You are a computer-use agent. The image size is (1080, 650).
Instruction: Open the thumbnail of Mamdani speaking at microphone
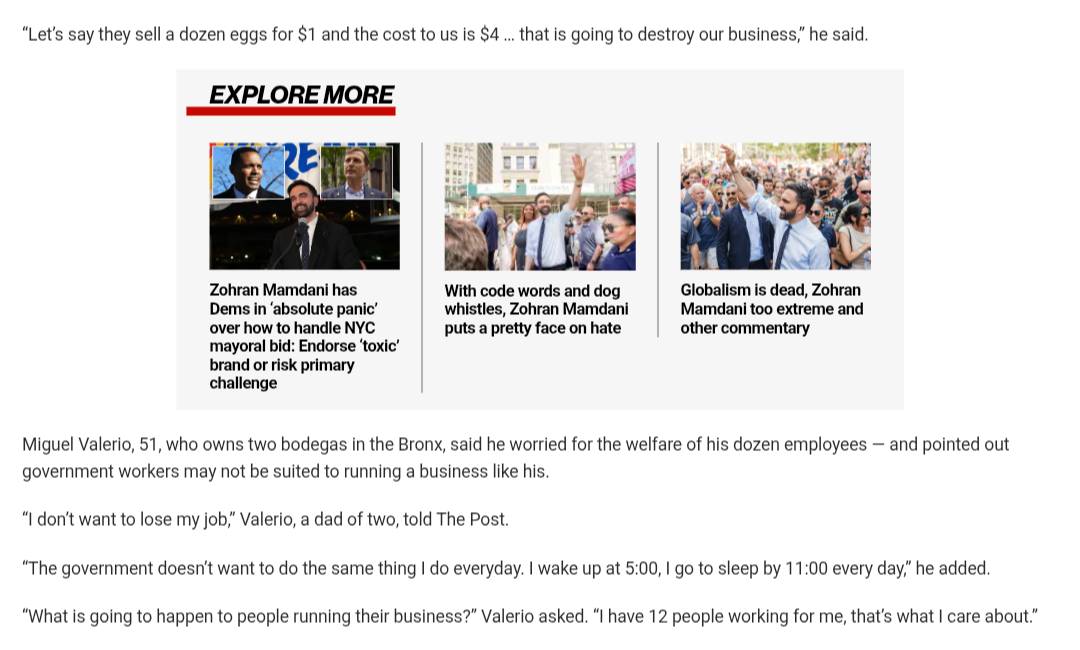[x=304, y=206]
